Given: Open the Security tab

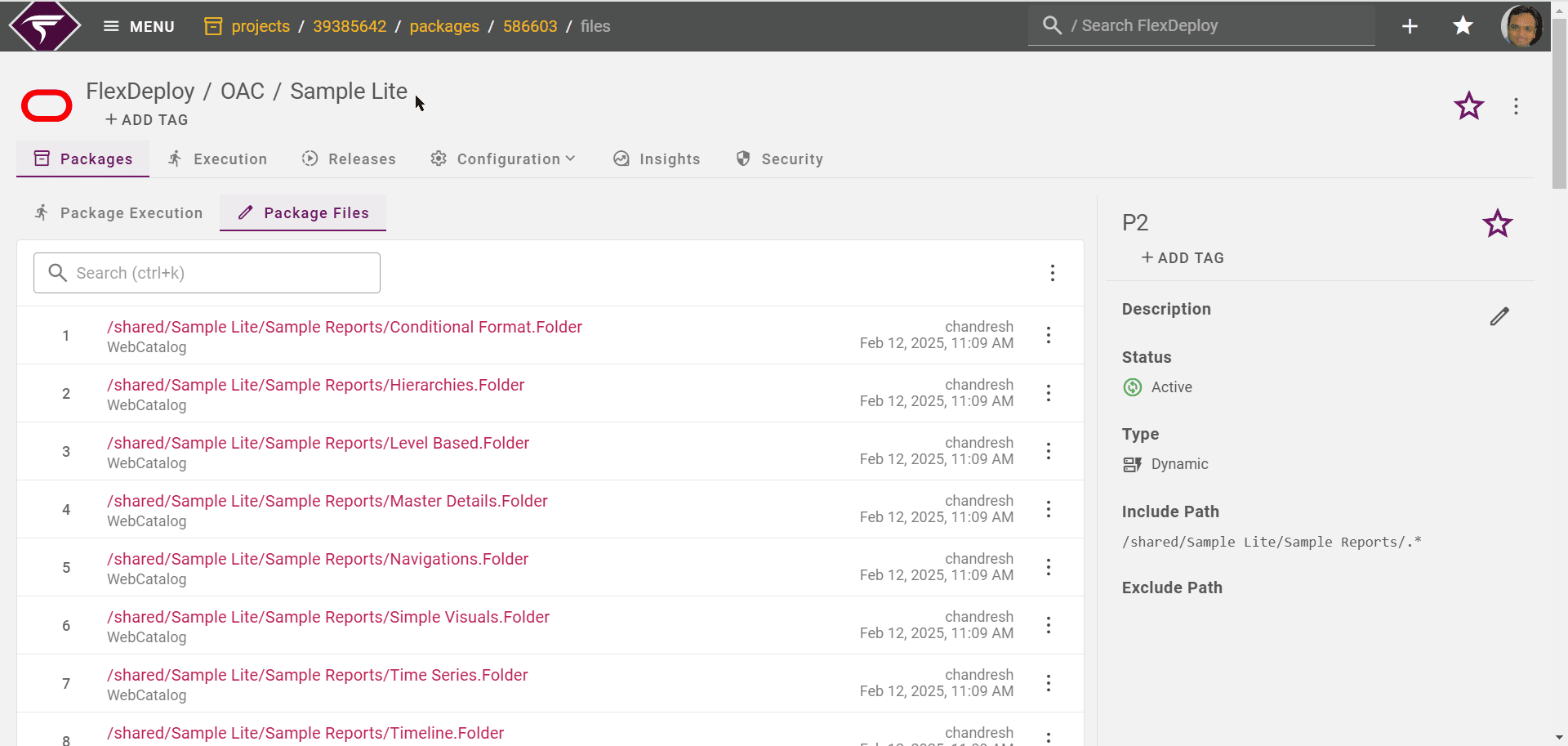Looking at the screenshot, I should pos(779,159).
